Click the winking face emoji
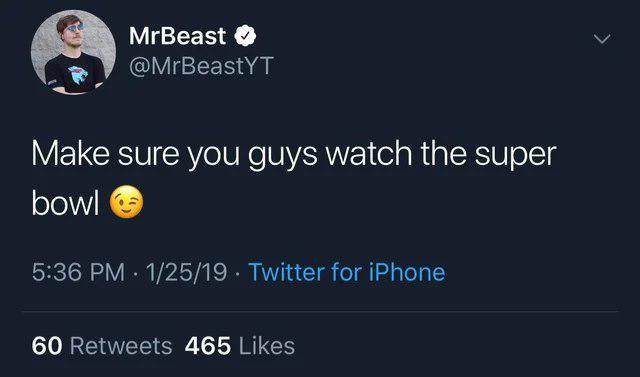Screen dimensions: 640x377 (127, 202)
